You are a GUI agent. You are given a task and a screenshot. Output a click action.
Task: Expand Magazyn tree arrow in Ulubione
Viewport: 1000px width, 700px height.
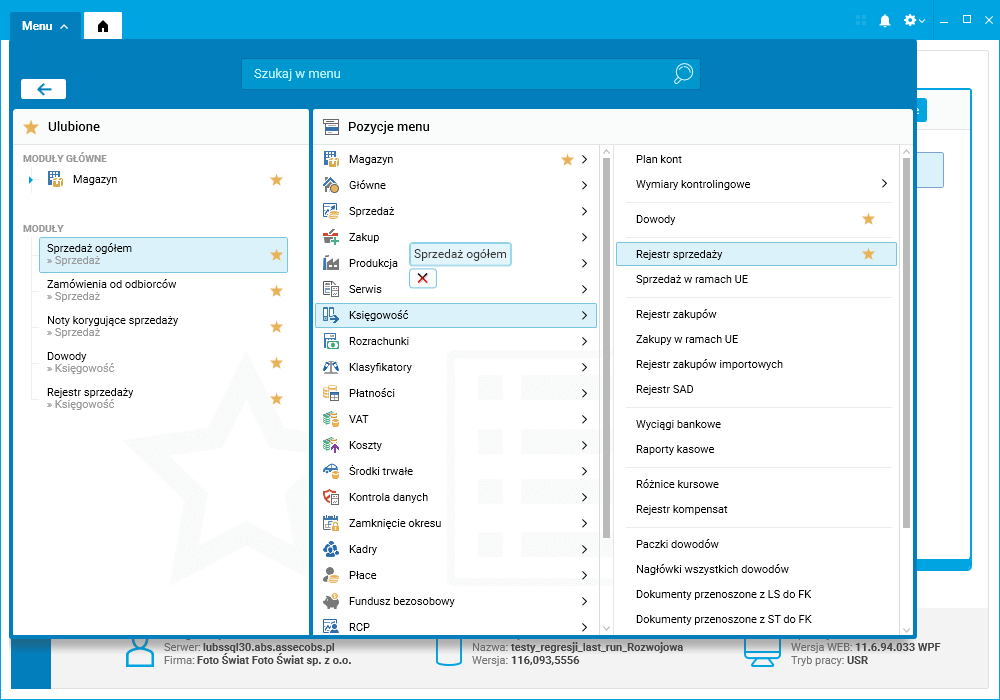31,180
